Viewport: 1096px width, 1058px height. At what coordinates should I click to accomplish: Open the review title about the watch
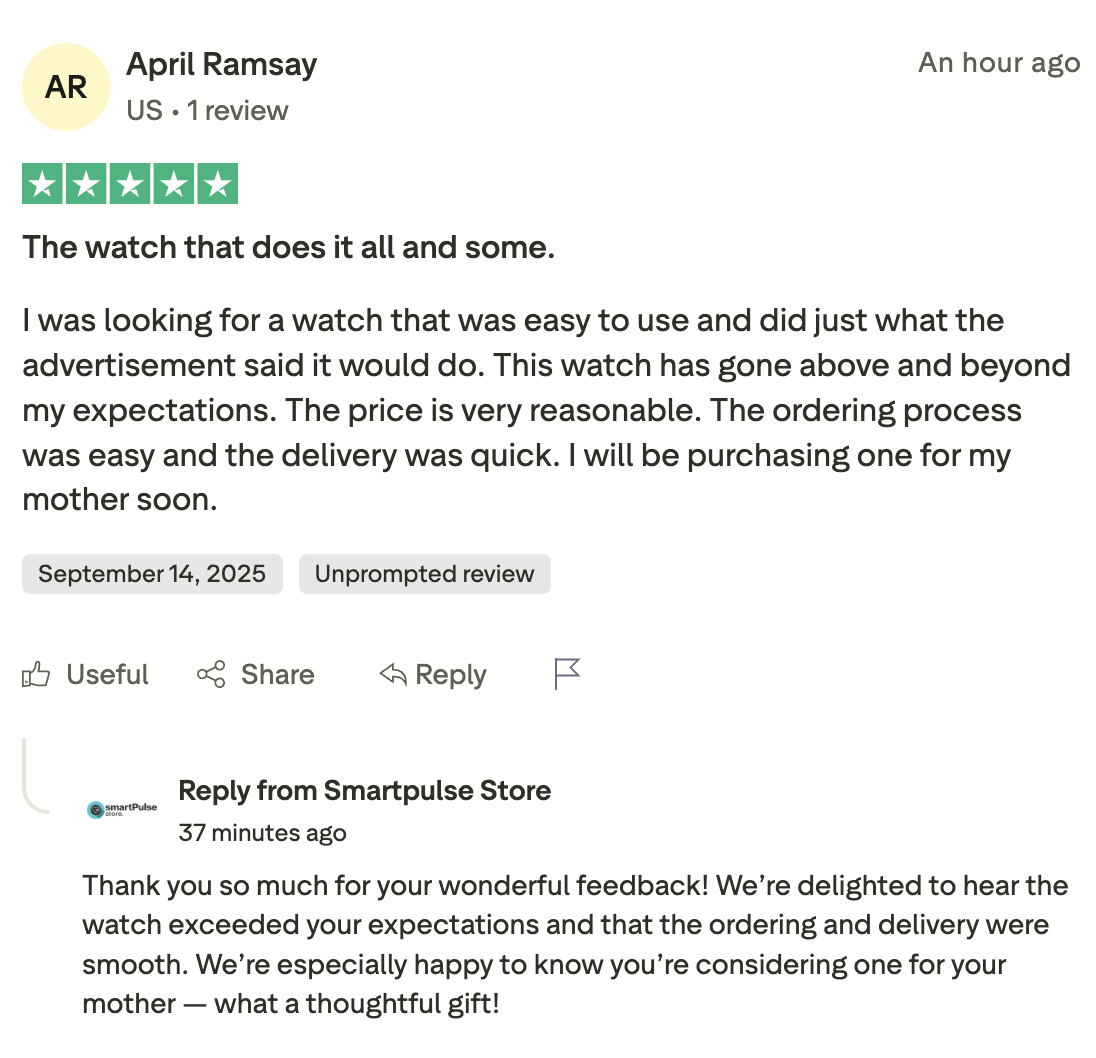288,247
